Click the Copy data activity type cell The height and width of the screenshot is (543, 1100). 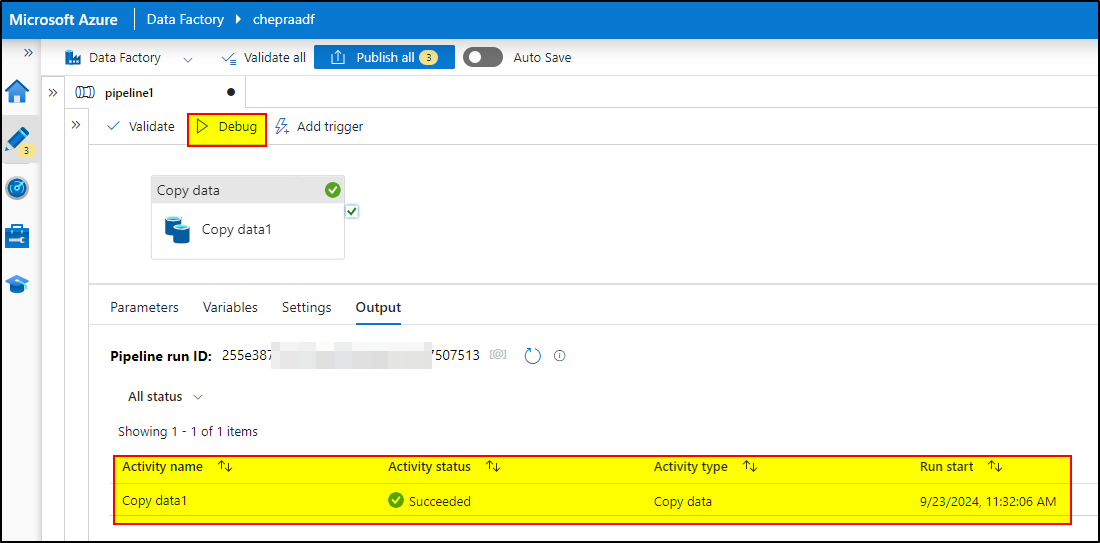[x=683, y=501]
